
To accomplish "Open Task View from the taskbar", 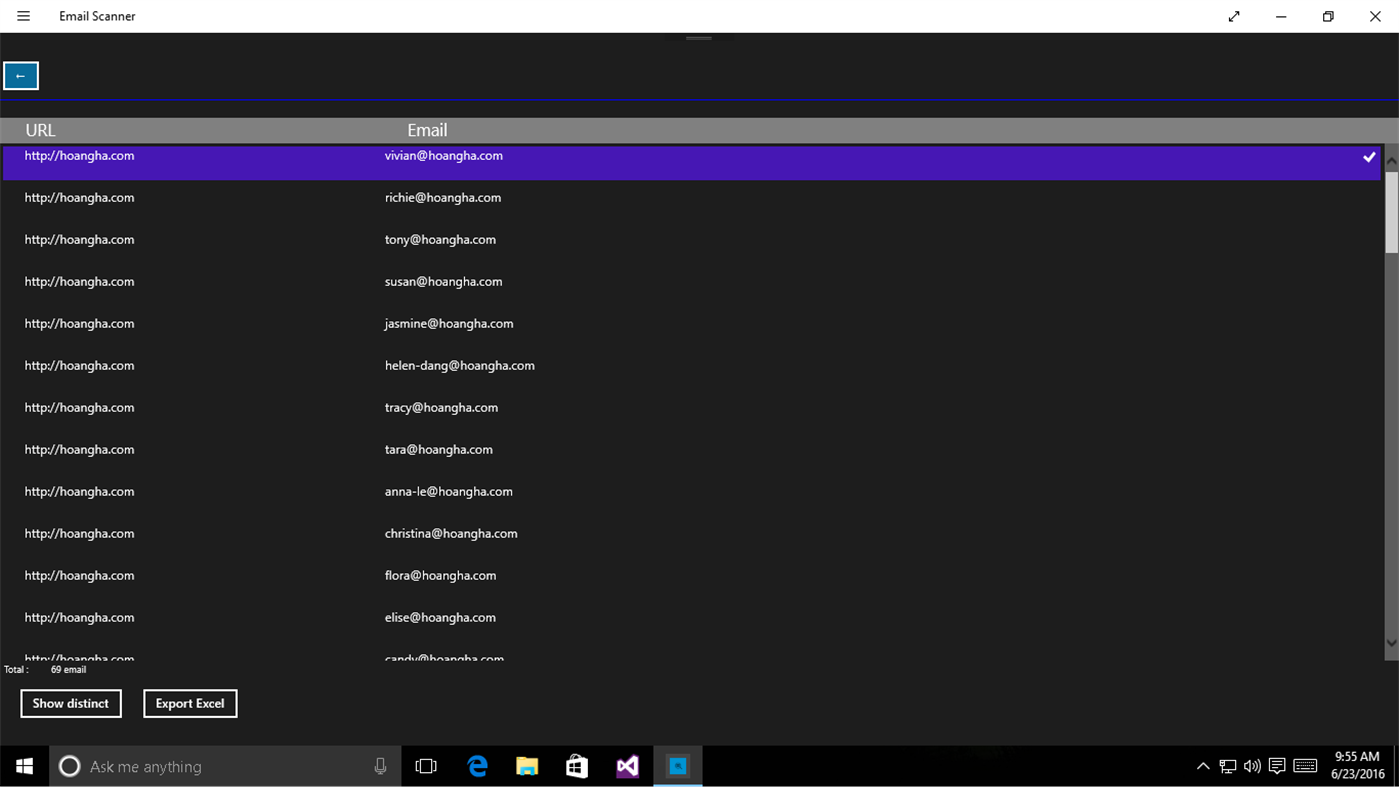I will (x=426, y=766).
